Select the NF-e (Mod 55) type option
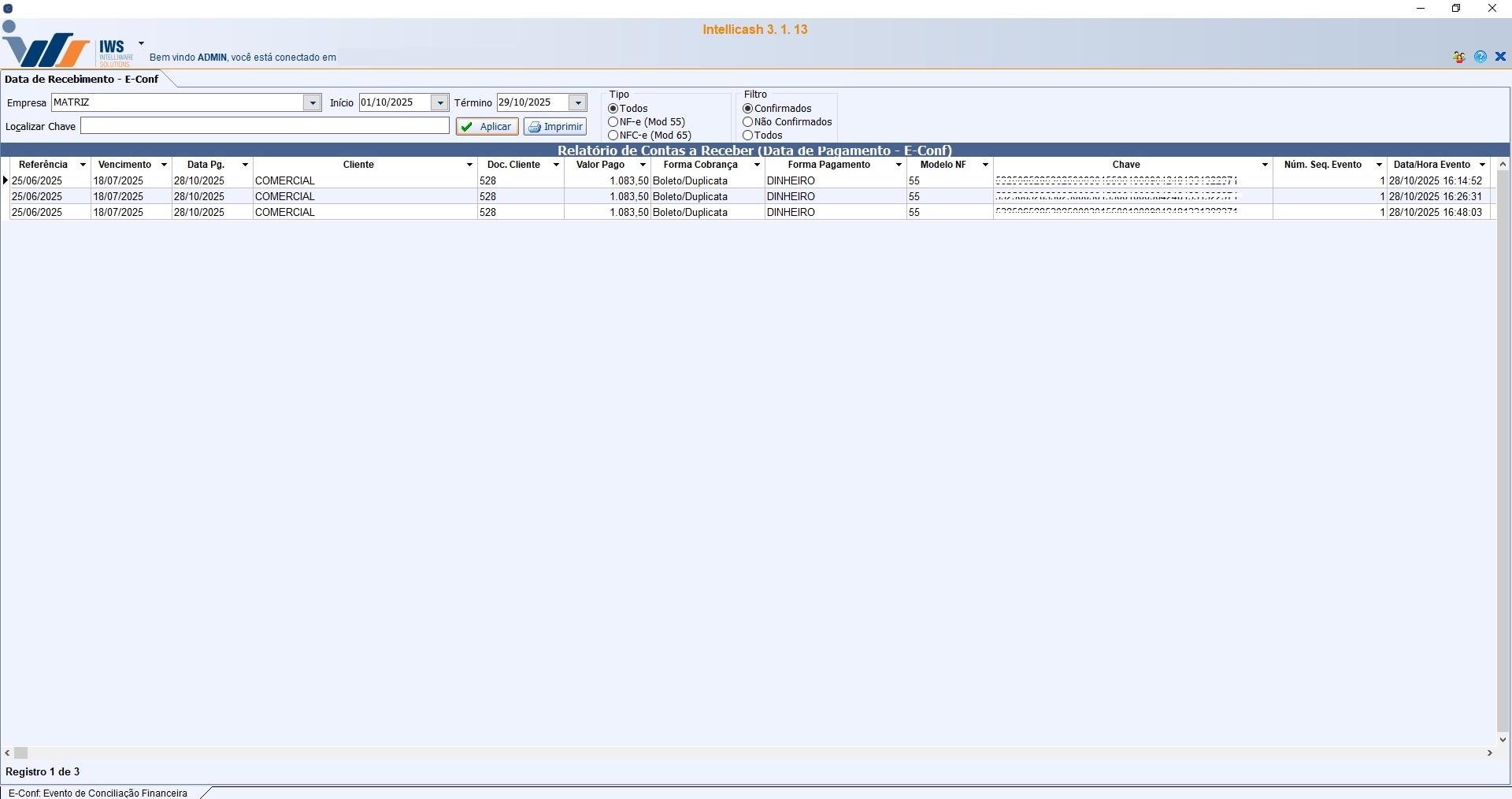 click(613, 122)
